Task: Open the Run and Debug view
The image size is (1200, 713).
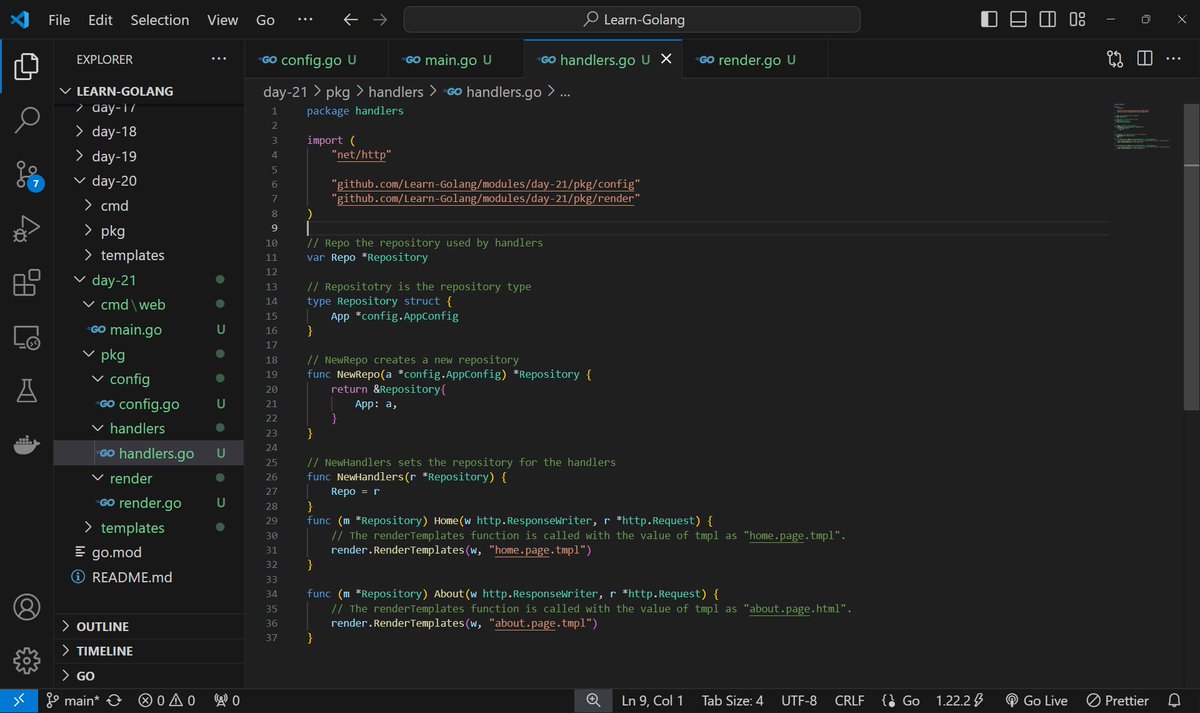Action: 27,229
